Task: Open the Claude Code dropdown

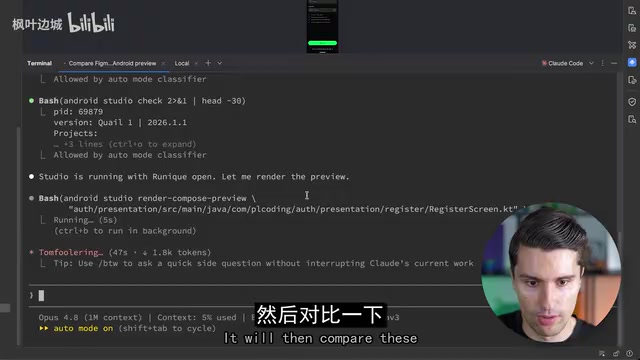Action: 565,63
